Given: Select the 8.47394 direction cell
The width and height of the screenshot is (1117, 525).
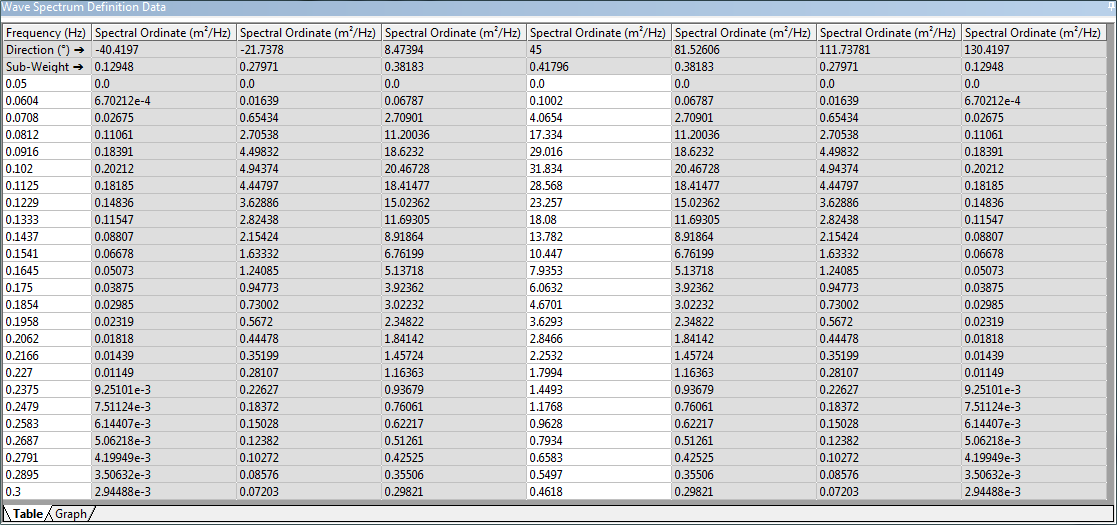Looking at the screenshot, I should tap(453, 49).
